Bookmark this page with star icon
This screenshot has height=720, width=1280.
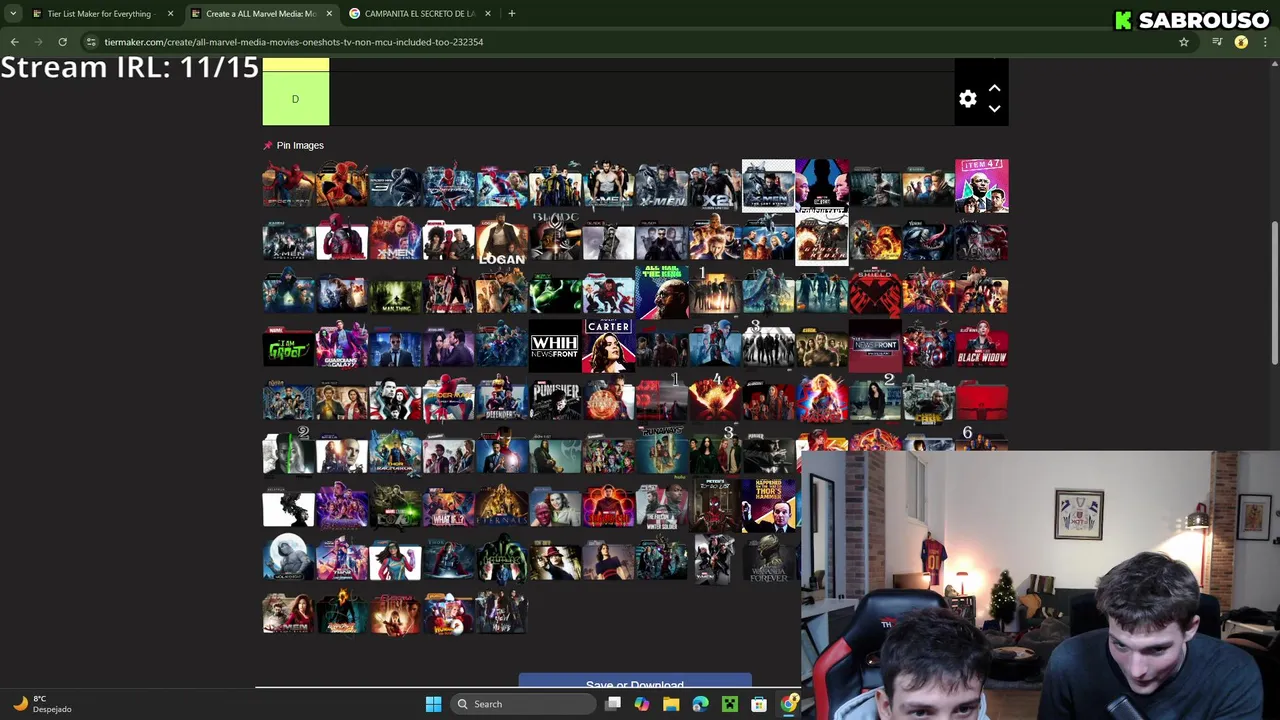[1184, 42]
